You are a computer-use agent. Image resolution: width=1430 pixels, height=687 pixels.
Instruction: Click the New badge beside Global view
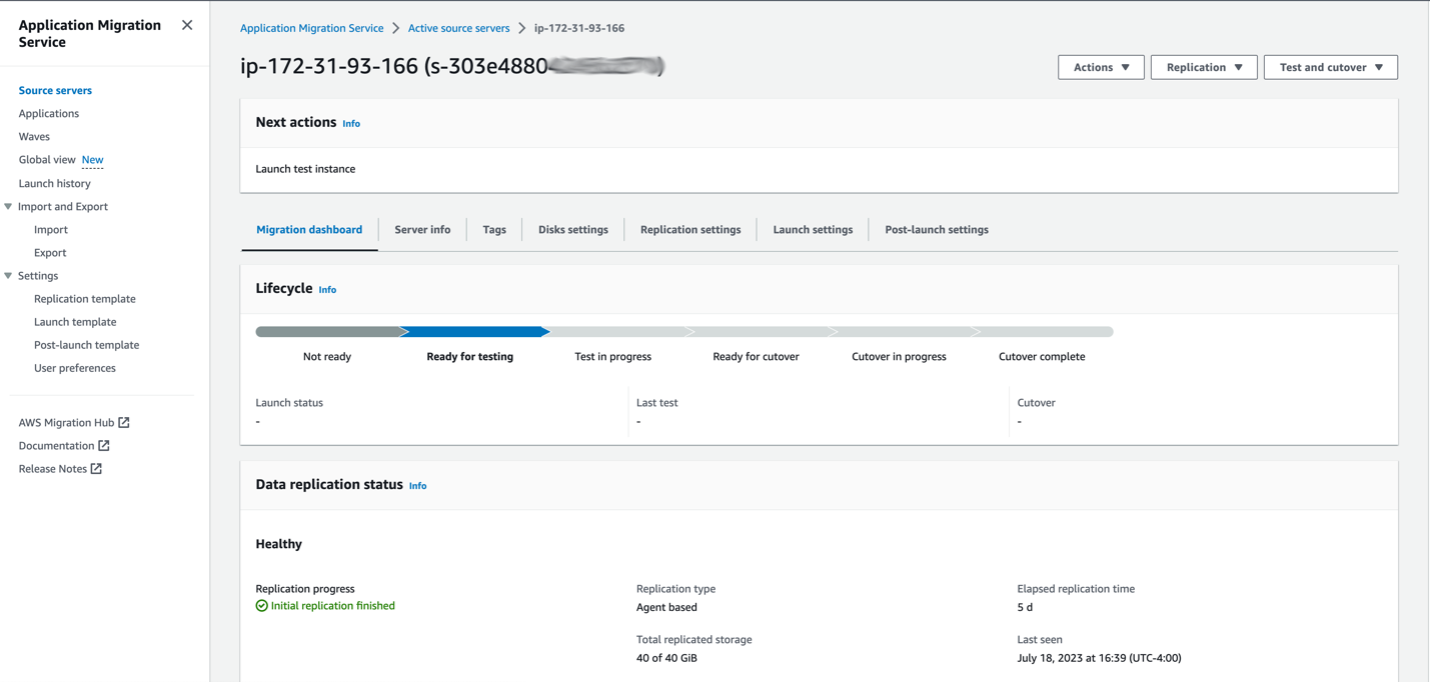92,160
